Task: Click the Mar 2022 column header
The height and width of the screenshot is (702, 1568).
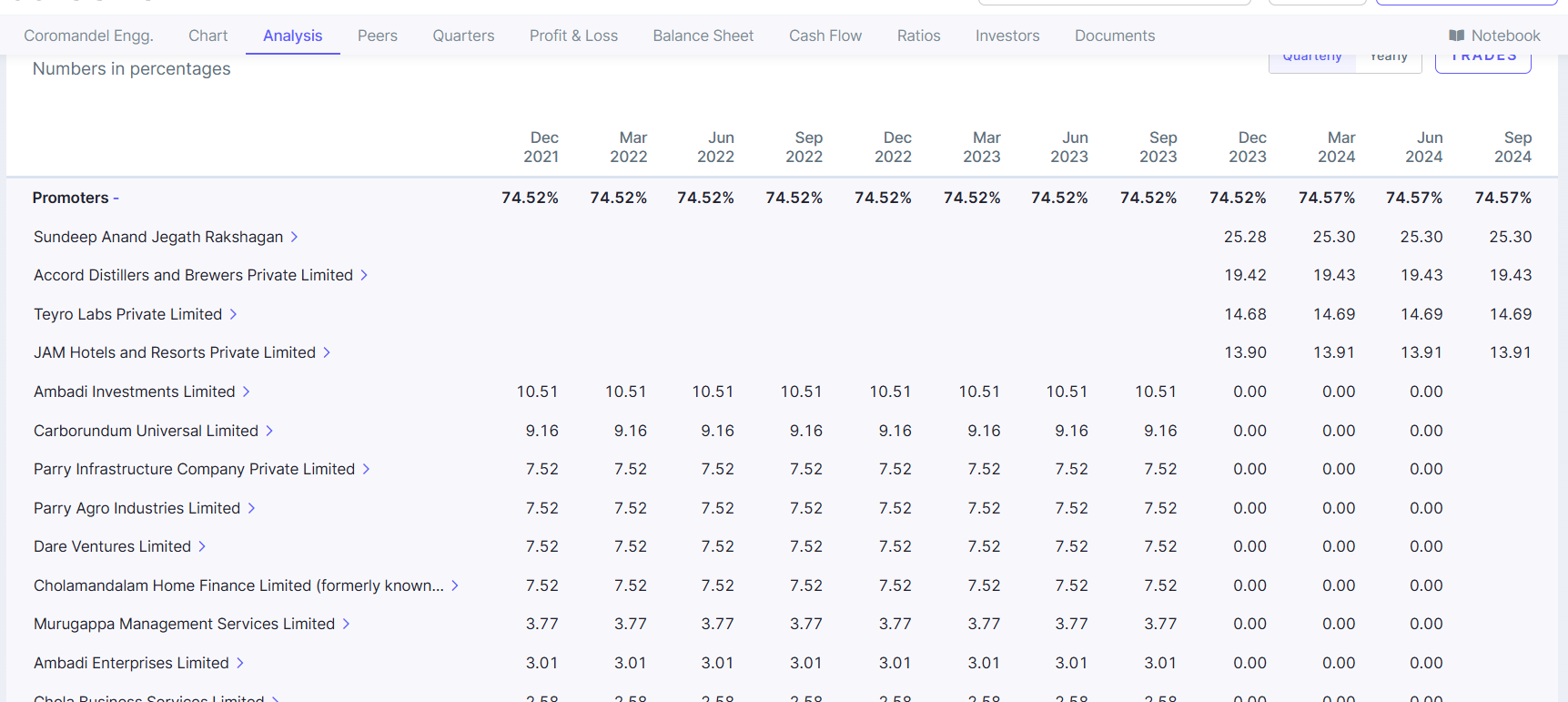Action: click(629, 147)
